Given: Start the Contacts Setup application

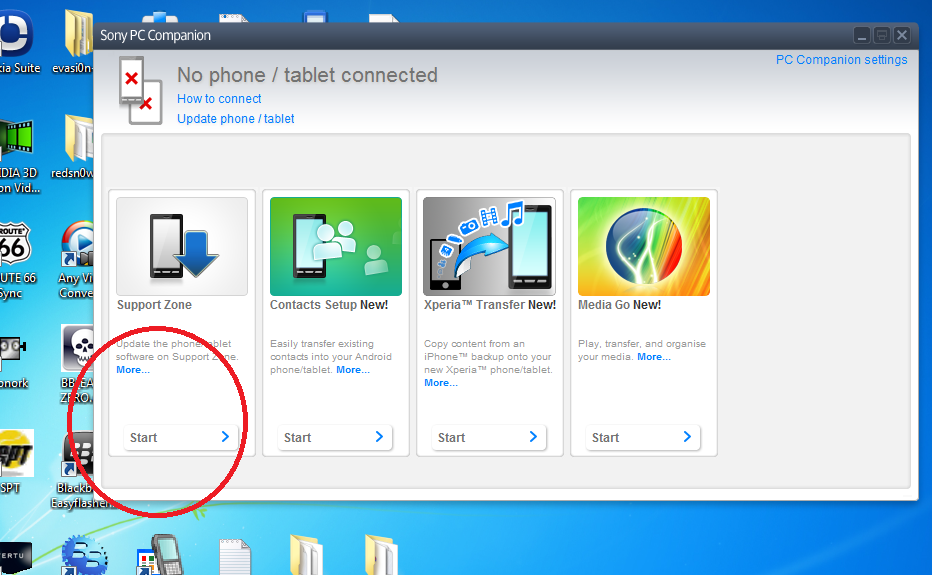Looking at the screenshot, I should [x=335, y=437].
